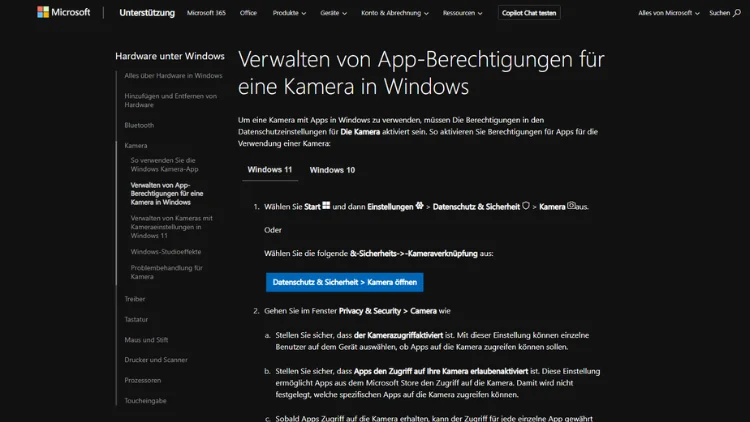
Task: Open Hinzufügen und Entfernen von Hardware
Action: [171, 100]
